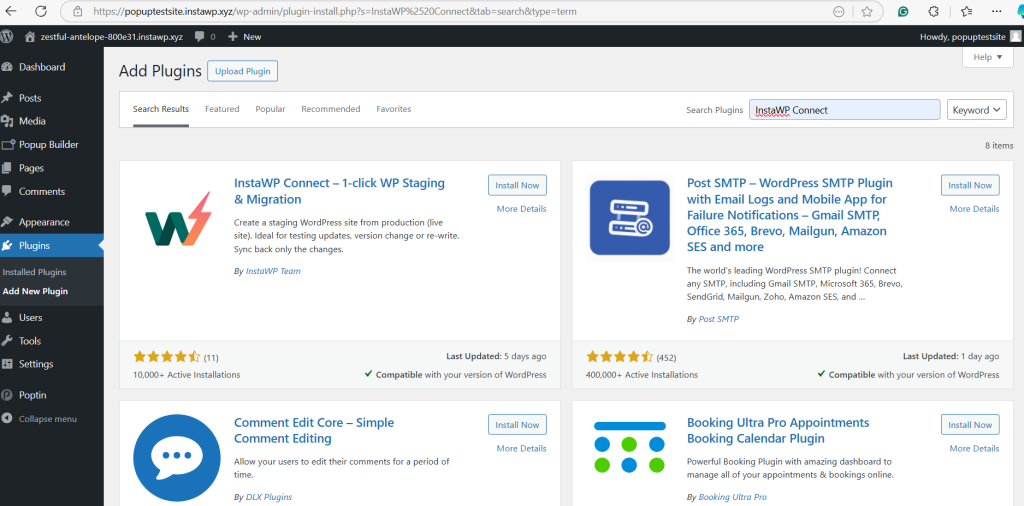Click the Posts pin icon
The width and height of the screenshot is (1024, 506).
[8, 98]
